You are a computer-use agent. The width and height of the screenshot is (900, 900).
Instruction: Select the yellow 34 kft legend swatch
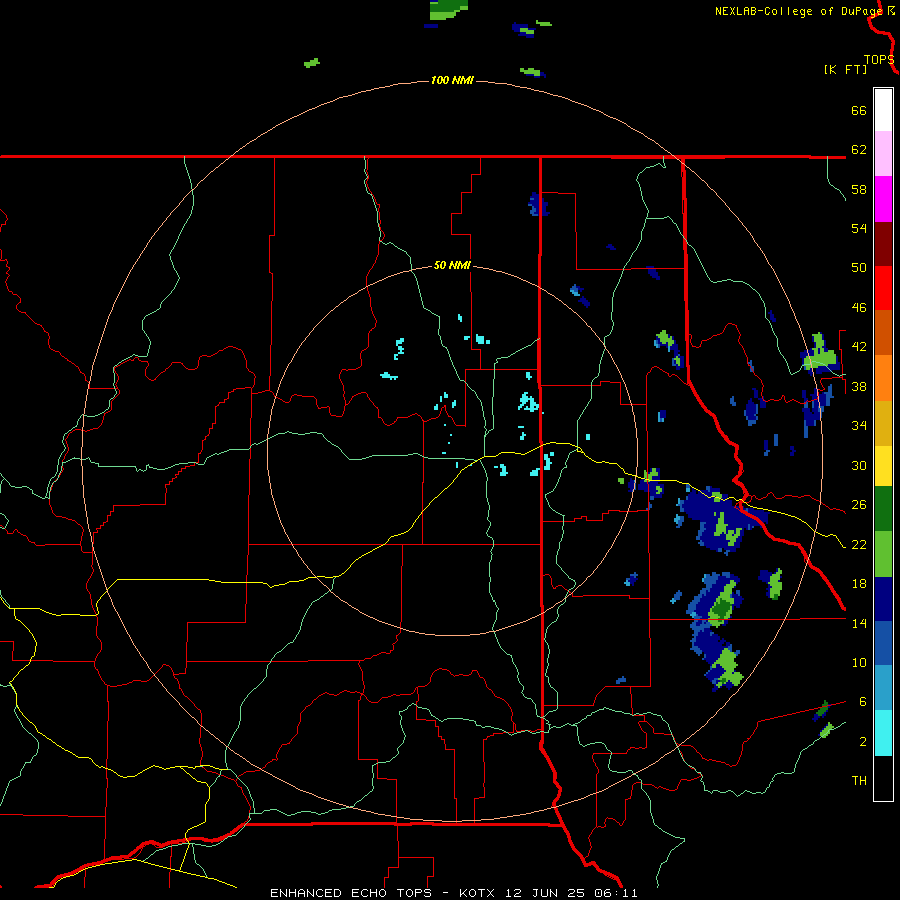click(883, 466)
